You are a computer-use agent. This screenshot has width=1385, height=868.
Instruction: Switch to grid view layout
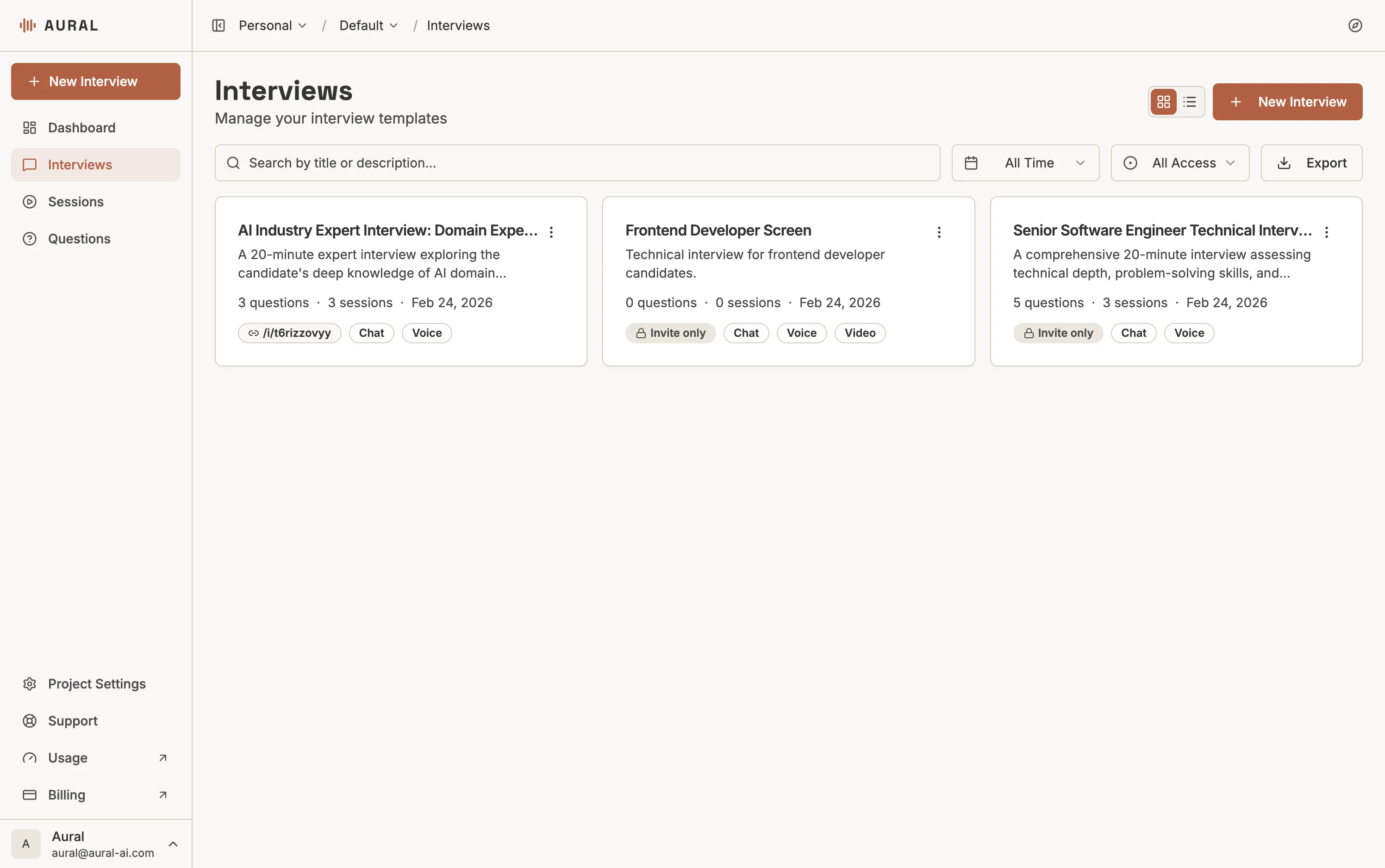point(1163,102)
